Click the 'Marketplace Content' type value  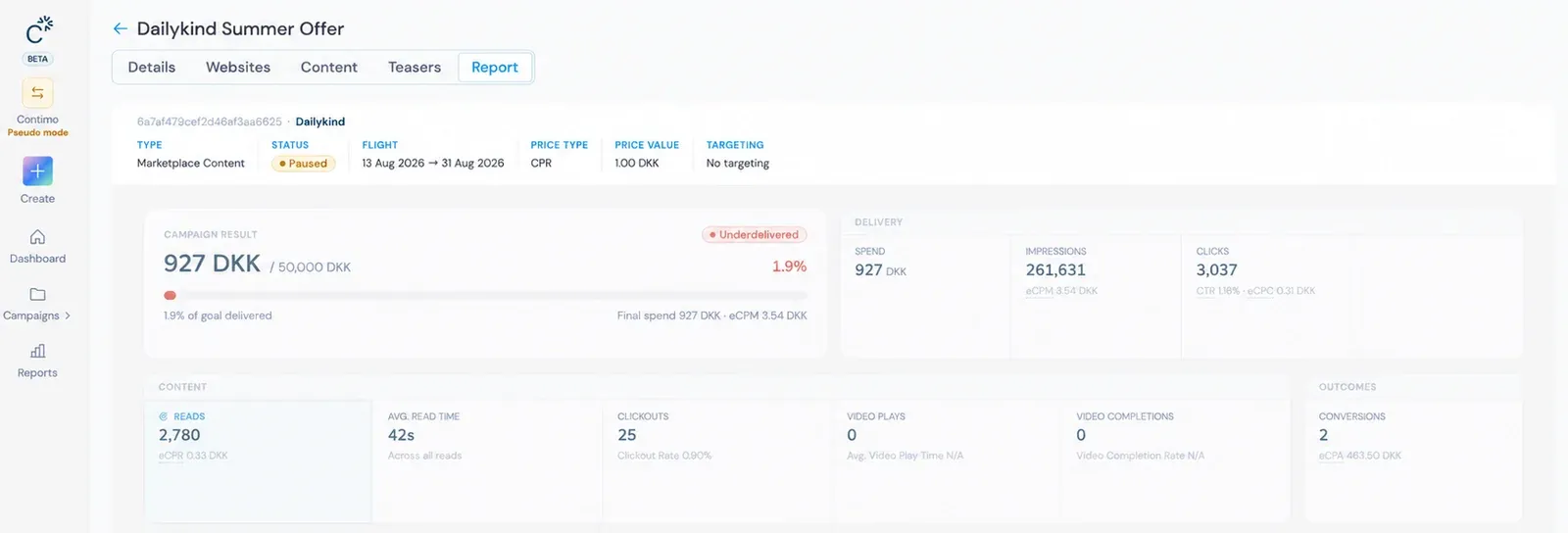click(x=191, y=164)
